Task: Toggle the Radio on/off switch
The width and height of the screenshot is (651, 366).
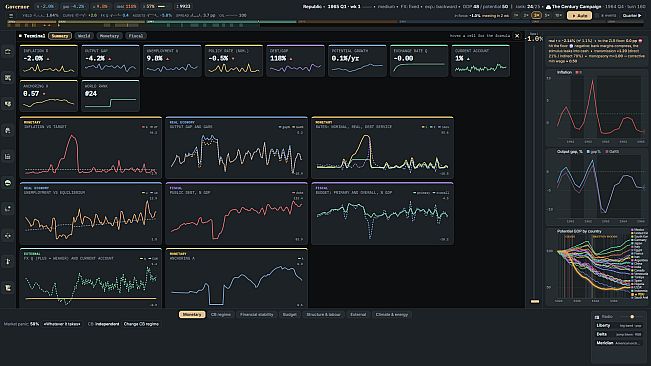Action: [x=631, y=317]
